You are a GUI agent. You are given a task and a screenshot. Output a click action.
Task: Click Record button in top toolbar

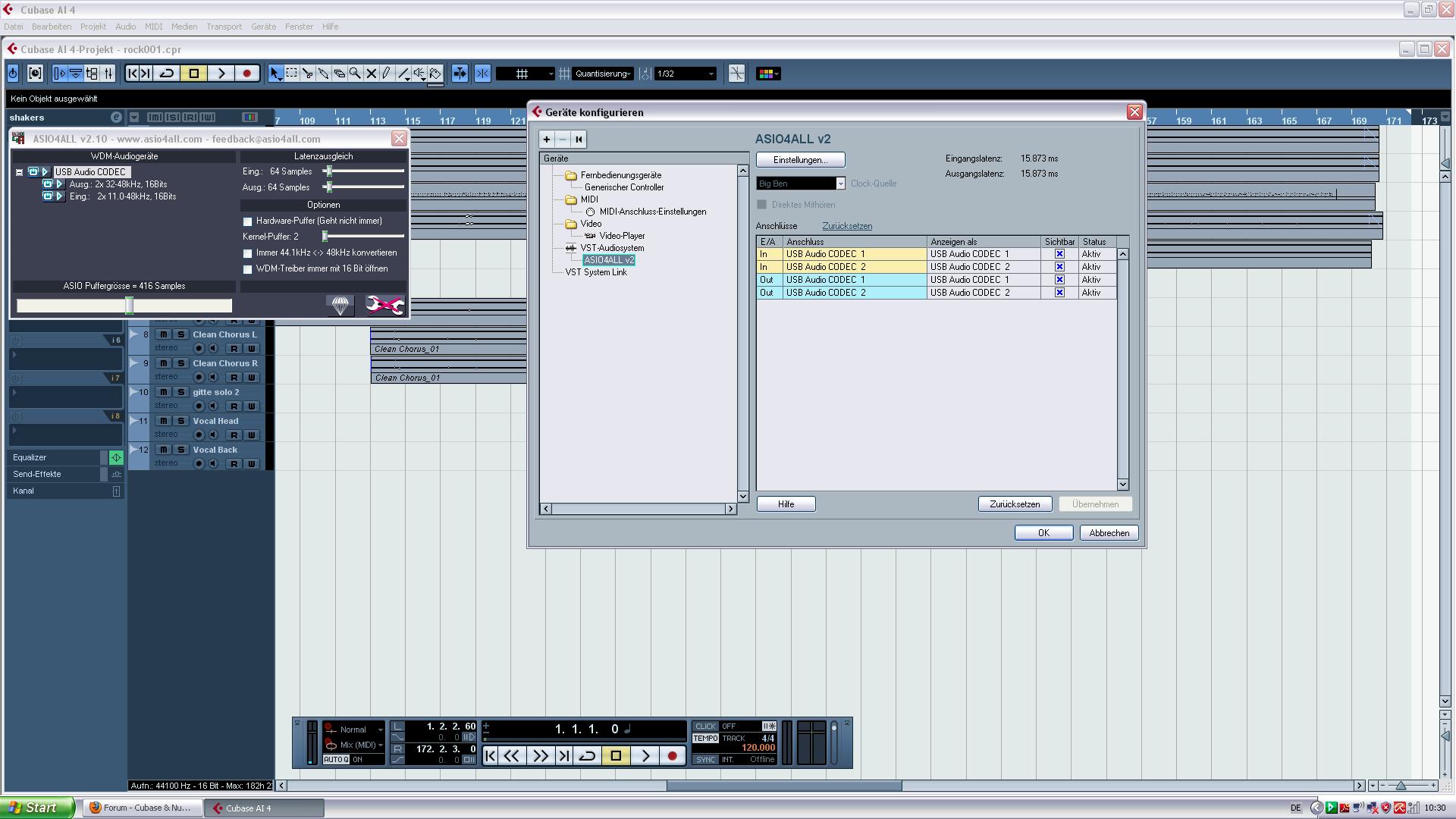pyautogui.click(x=246, y=74)
